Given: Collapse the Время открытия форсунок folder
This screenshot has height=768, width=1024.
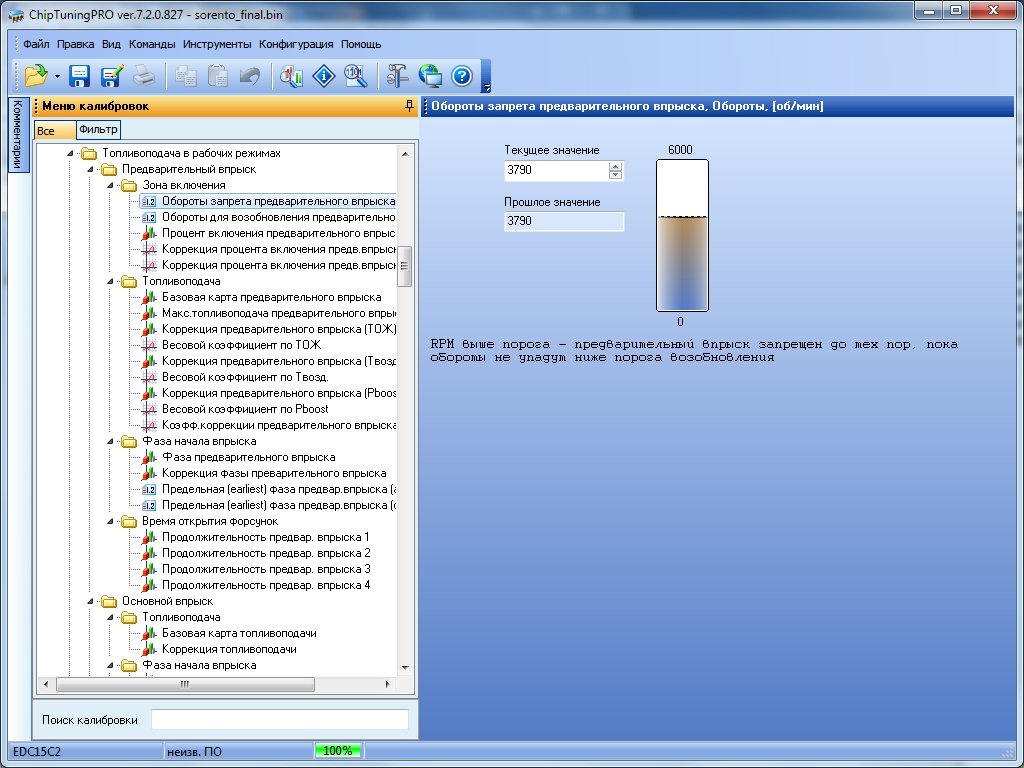Looking at the screenshot, I should point(110,521).
